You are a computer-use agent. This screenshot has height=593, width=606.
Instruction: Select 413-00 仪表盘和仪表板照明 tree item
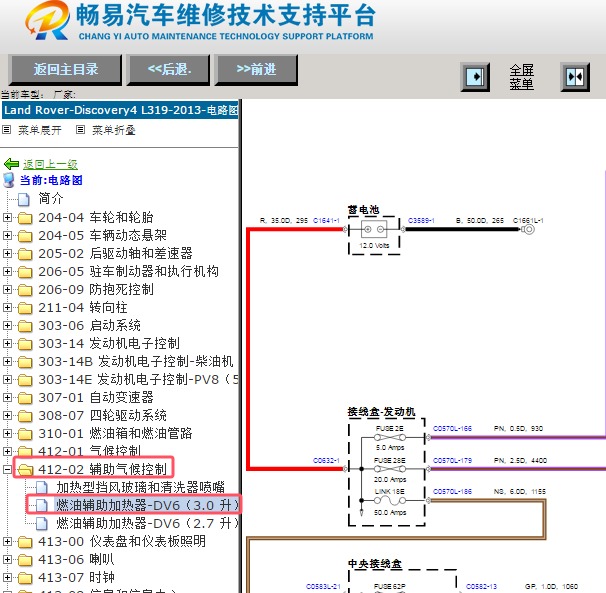[x=122, y=541]
